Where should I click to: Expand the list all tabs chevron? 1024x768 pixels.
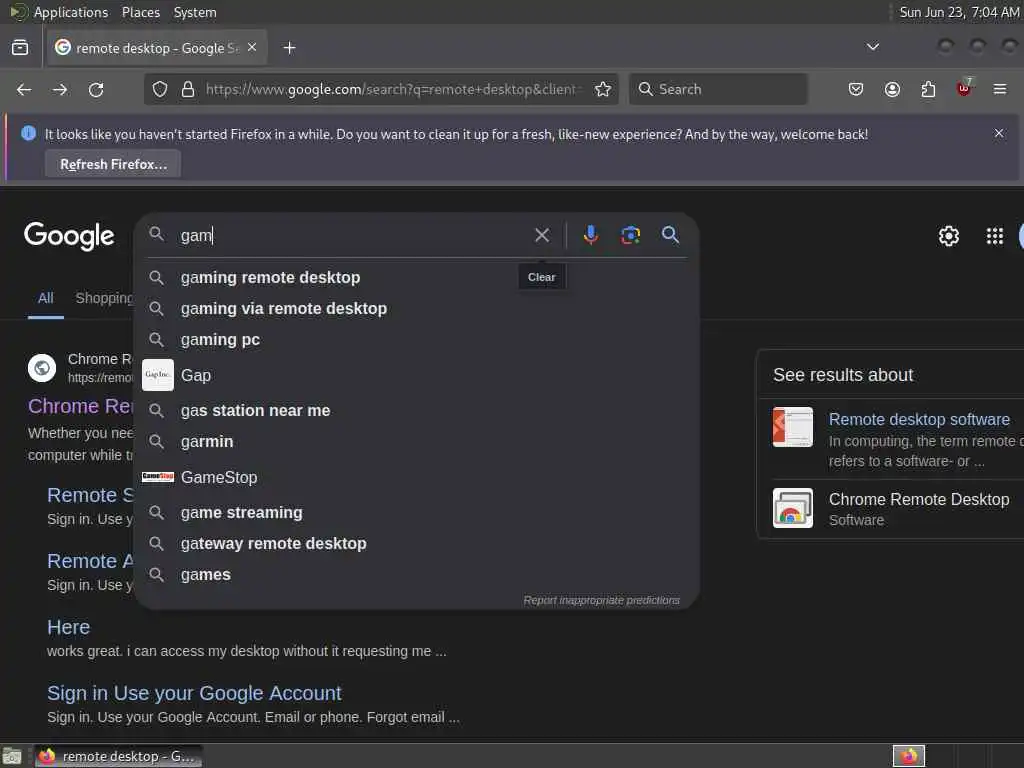click(872, 47)
